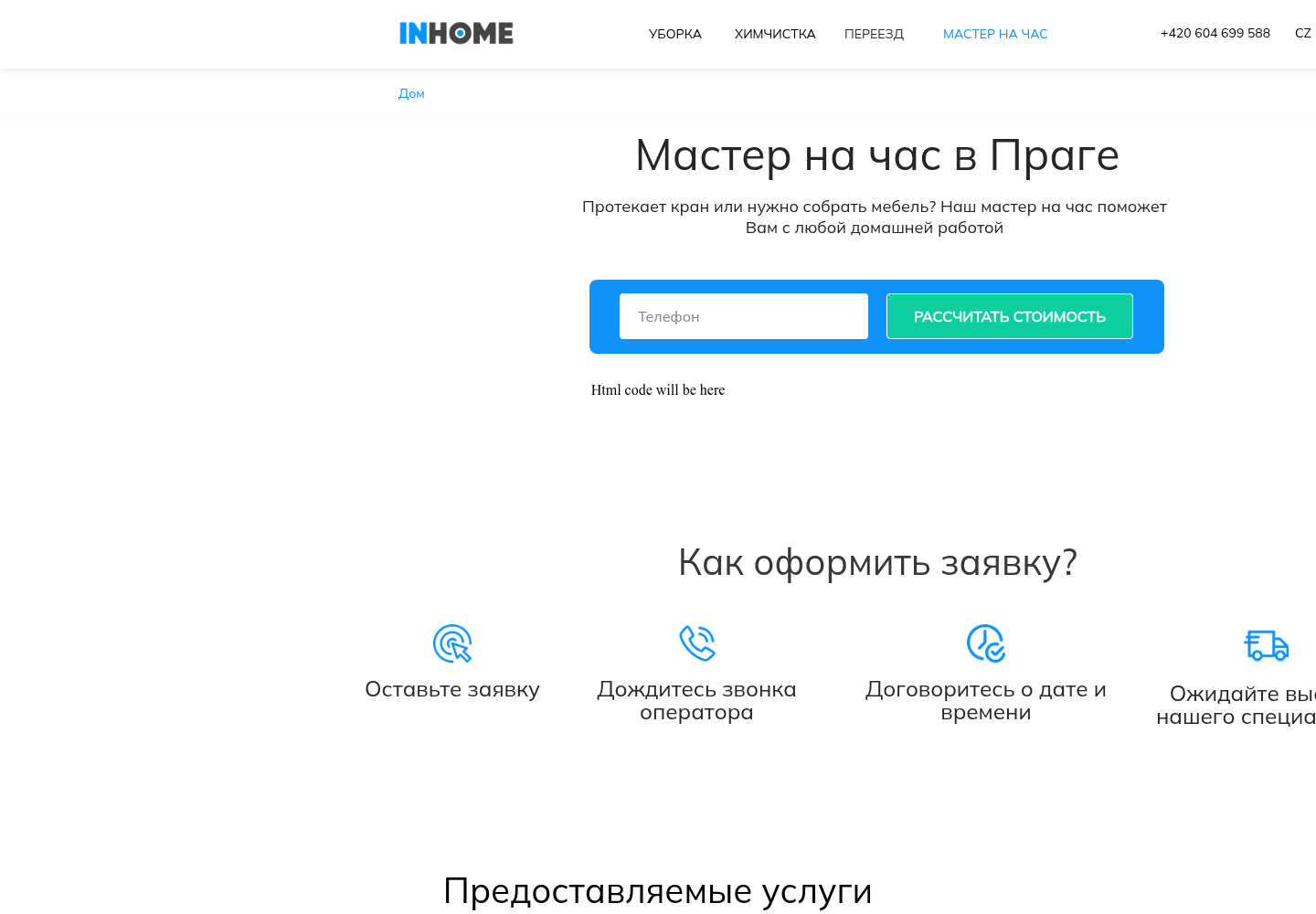Click heading 'Как оформить заявку?'
1316x914 pixels.
(x=877, y=562)
